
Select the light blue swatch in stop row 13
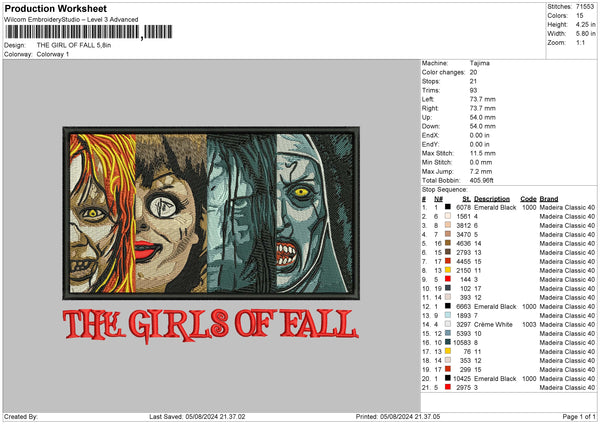coord(448,315)
